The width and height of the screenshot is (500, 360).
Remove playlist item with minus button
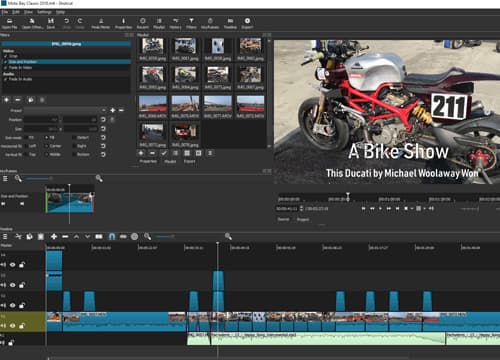[x=152, y=153]
